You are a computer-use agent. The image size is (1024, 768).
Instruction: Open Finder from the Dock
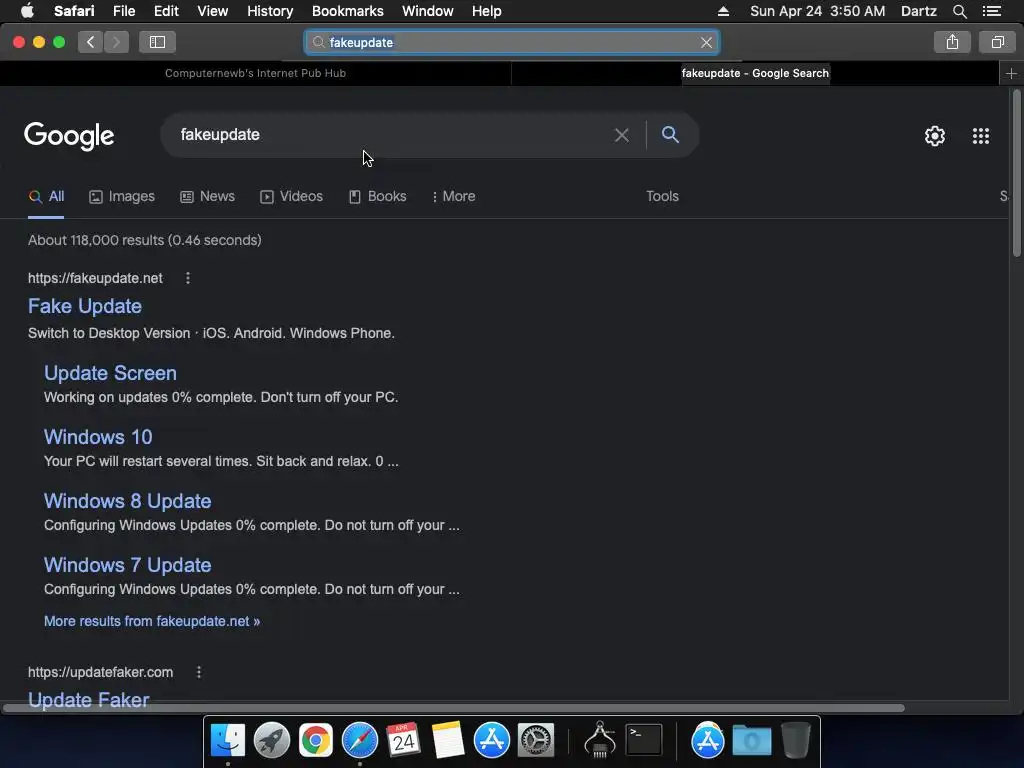[x=227, y=741]
